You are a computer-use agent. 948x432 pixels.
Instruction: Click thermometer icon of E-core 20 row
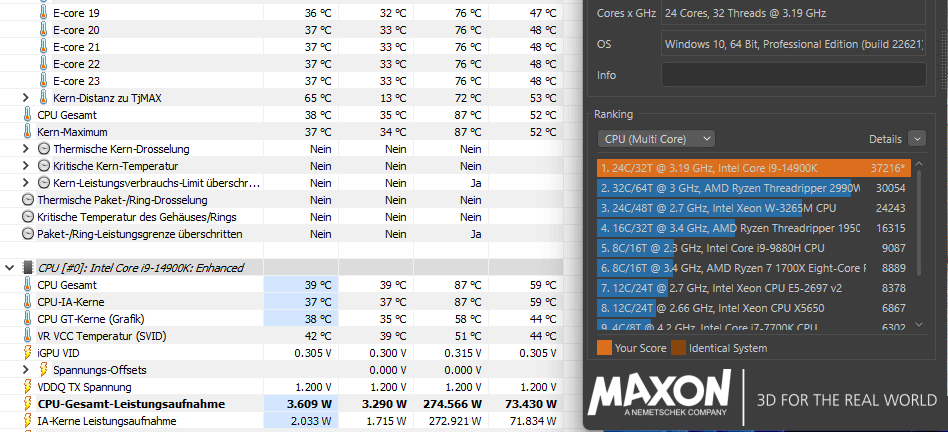(43, 30)
